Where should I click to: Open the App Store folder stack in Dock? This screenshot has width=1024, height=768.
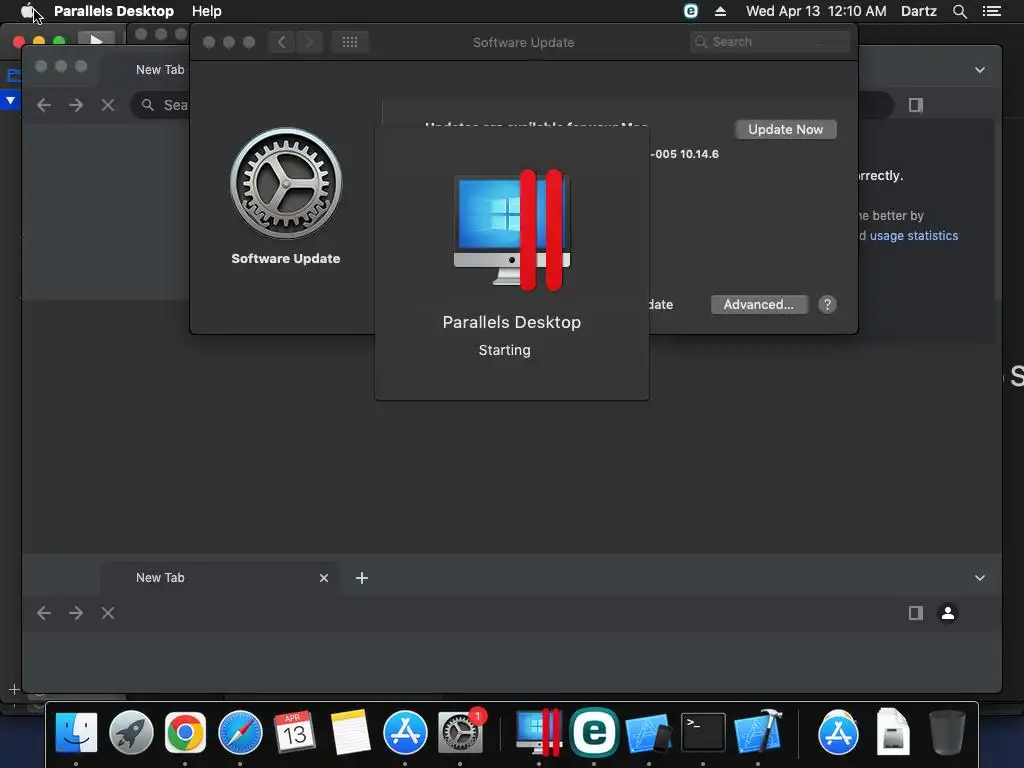[839, 732]
